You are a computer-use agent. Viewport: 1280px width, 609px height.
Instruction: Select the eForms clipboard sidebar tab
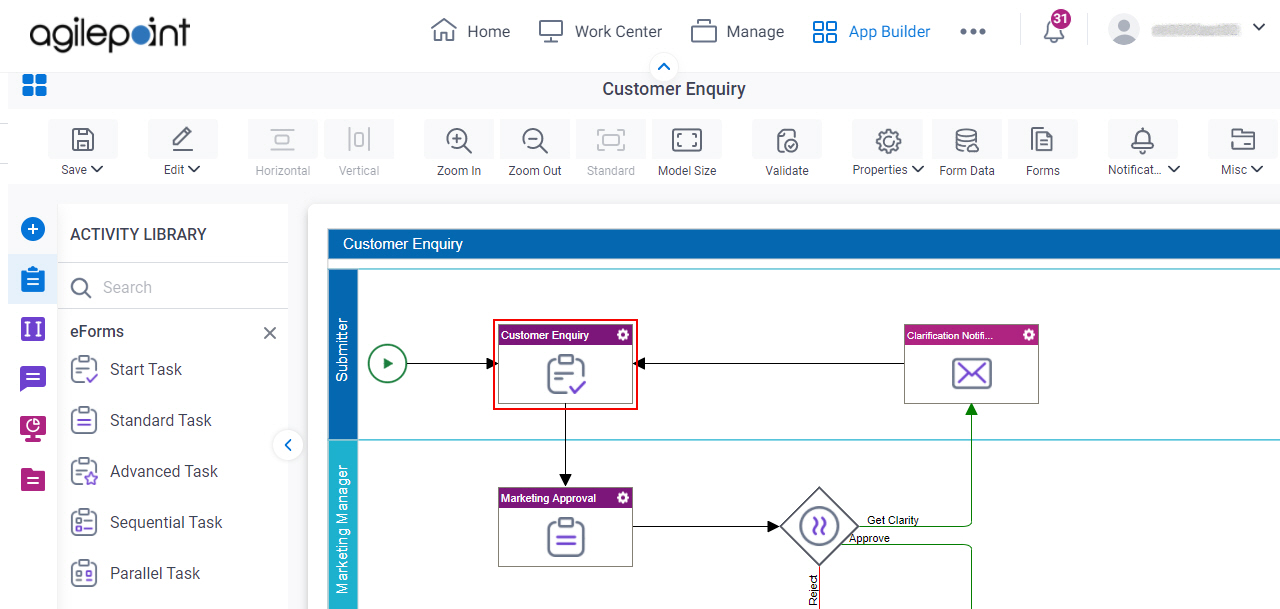tap(33, 279)
